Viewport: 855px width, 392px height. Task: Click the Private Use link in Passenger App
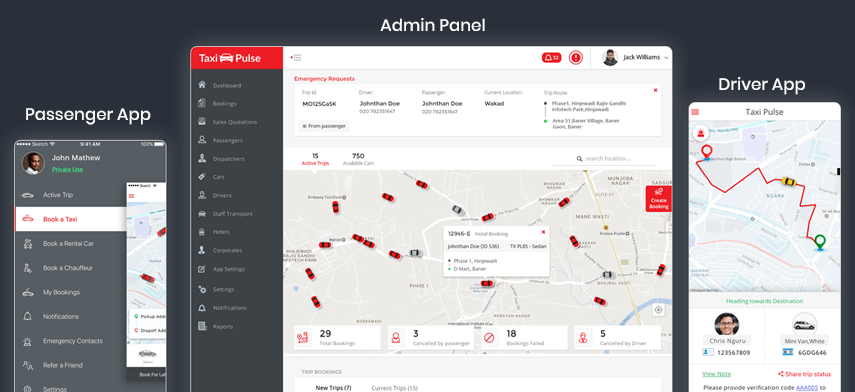point(68,170)
